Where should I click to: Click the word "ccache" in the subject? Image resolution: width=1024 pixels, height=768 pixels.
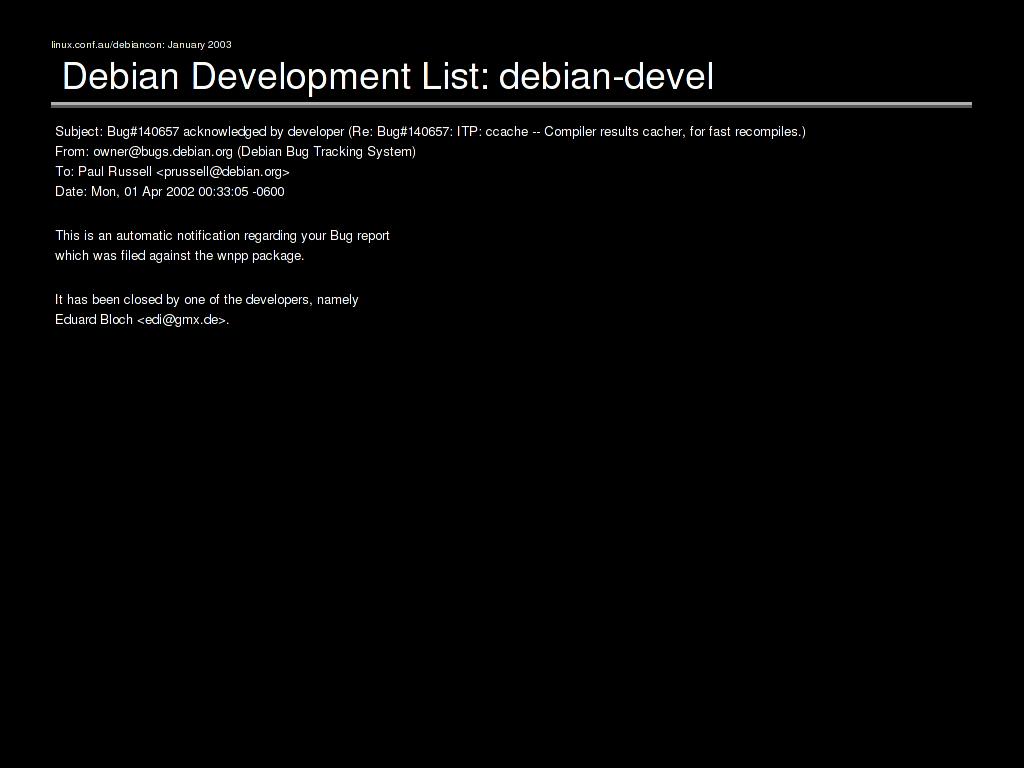coord(506,132)
